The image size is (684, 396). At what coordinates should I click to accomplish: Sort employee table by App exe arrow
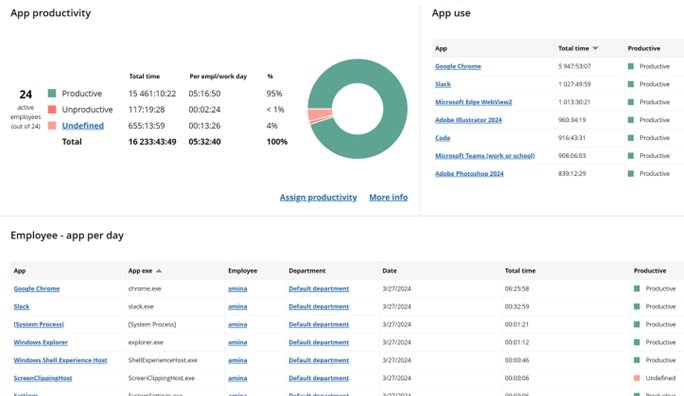click(x=159, y=271)
